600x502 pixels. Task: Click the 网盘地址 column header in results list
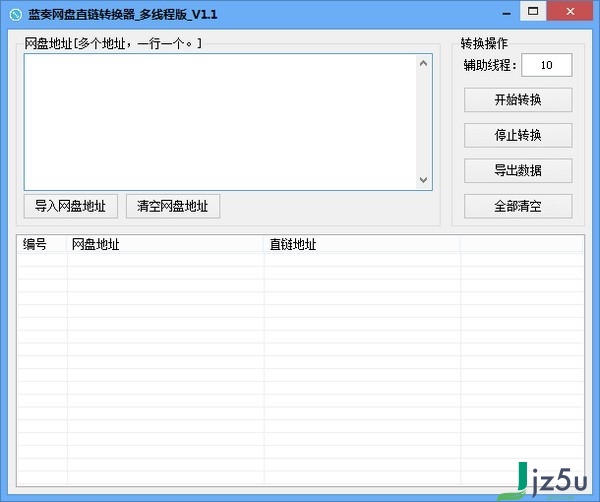coord(166,244)
